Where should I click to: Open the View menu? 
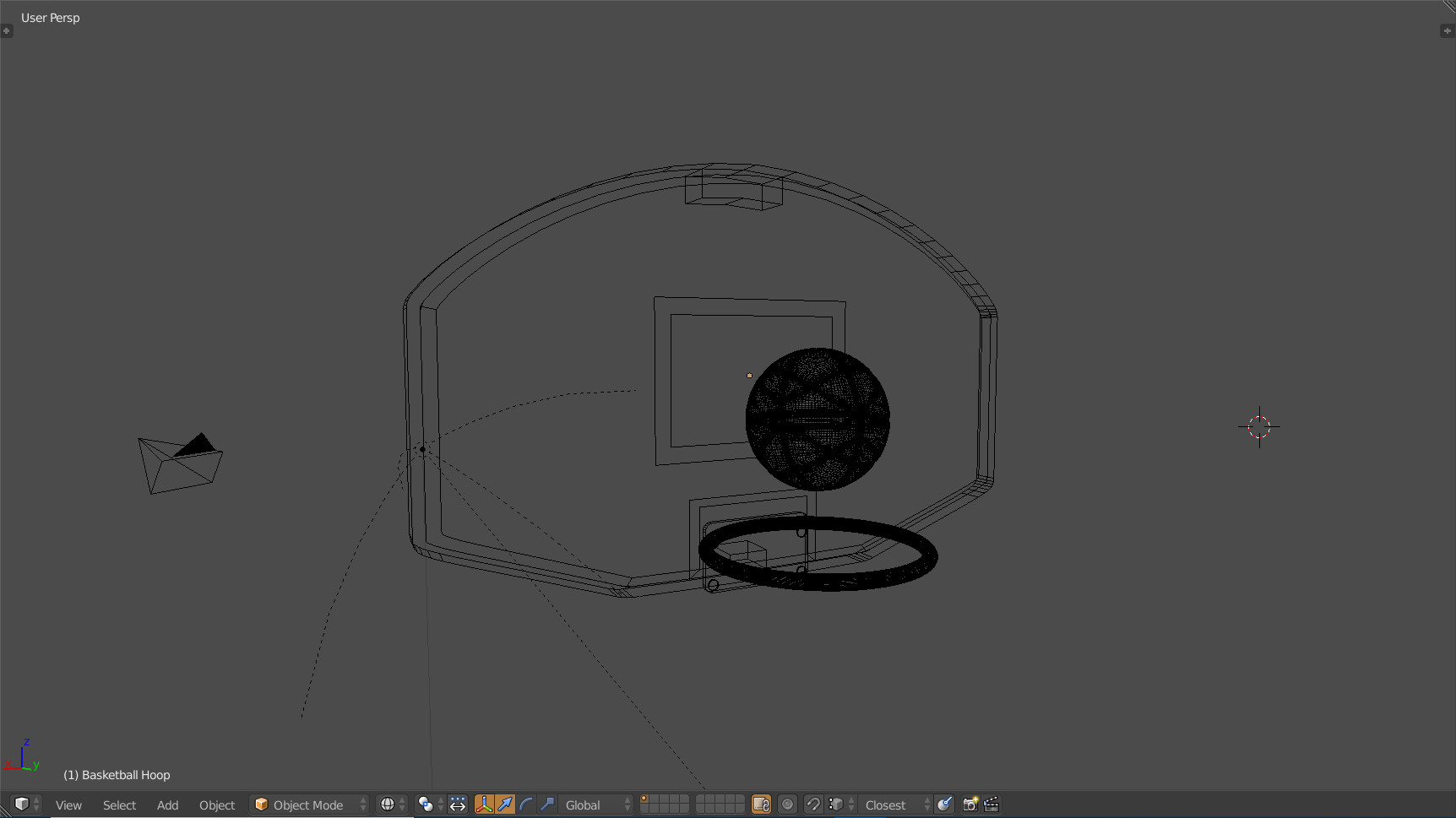pyautogui.click(x=68, y=804)
